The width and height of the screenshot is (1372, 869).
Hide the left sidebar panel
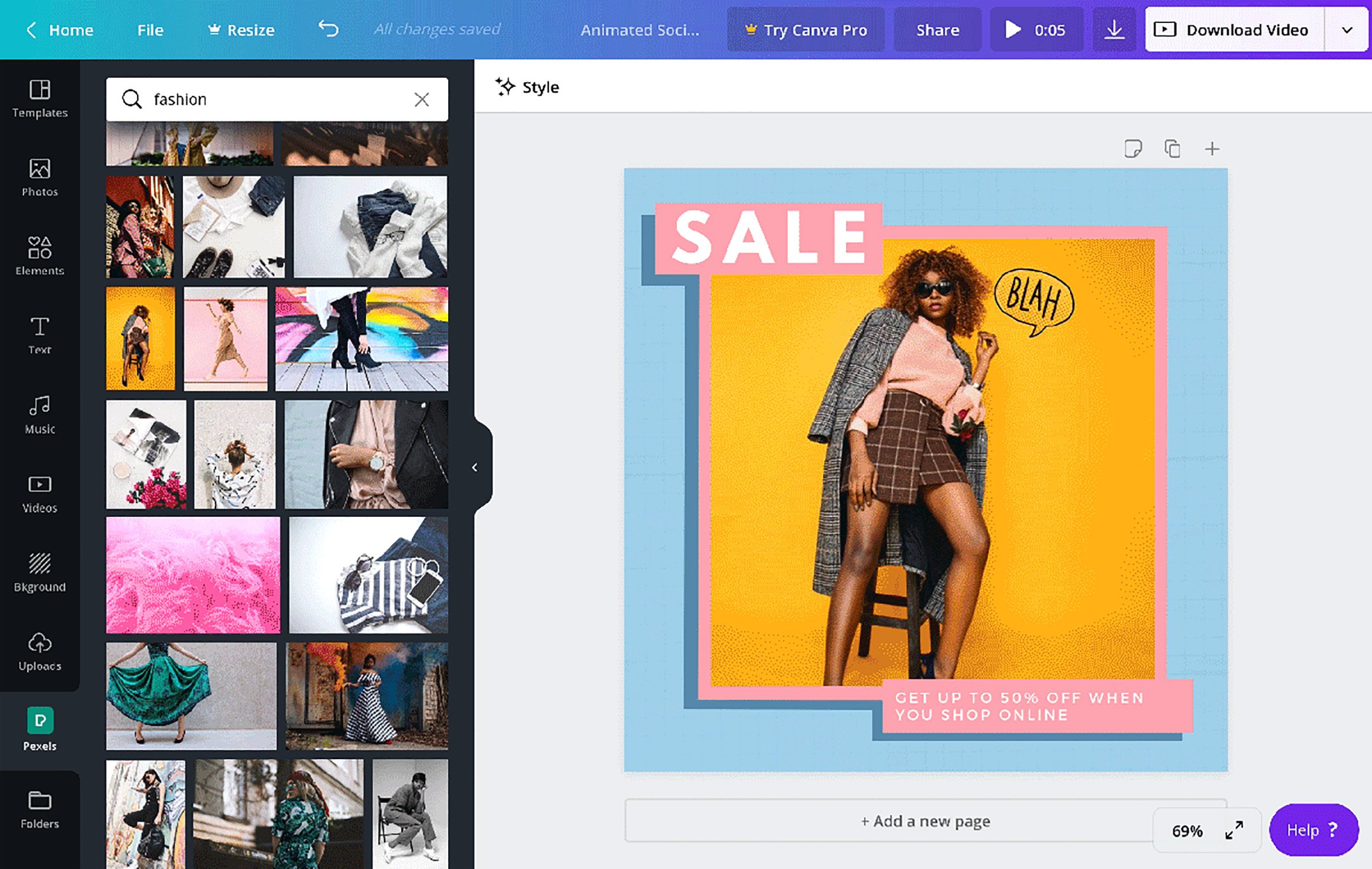475,466
